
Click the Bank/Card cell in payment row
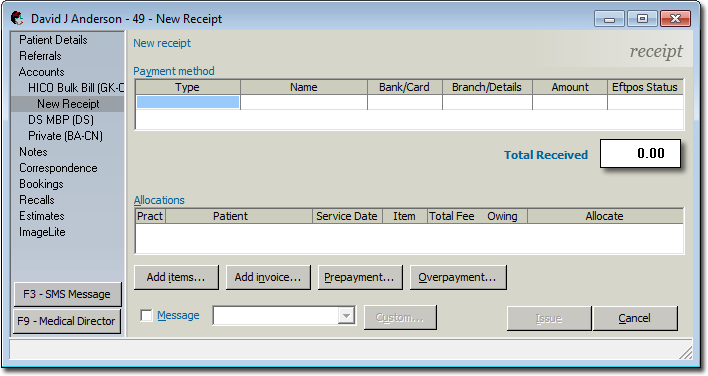tap(405, 102)
